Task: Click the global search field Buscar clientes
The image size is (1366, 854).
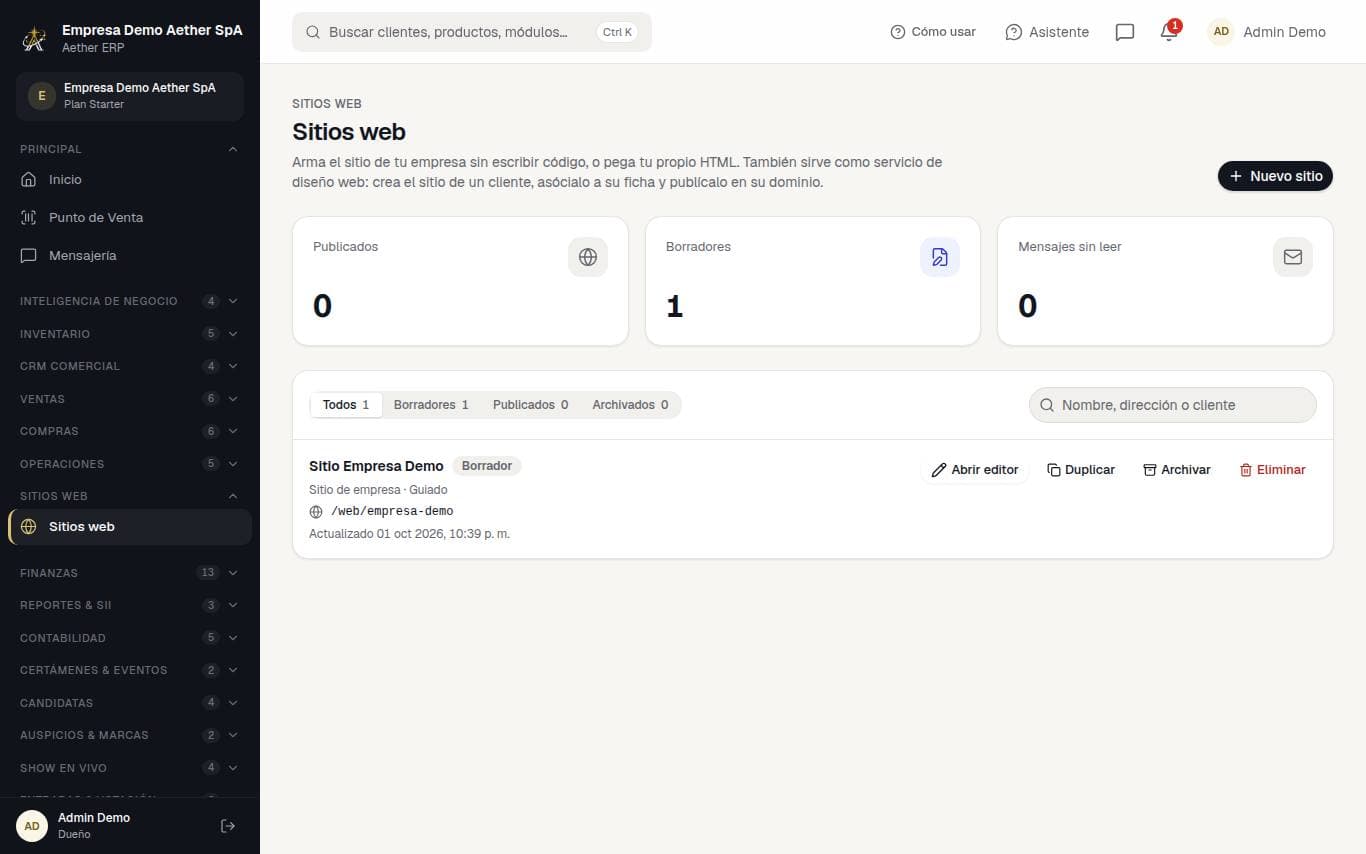Action: (x=472, y=32)
